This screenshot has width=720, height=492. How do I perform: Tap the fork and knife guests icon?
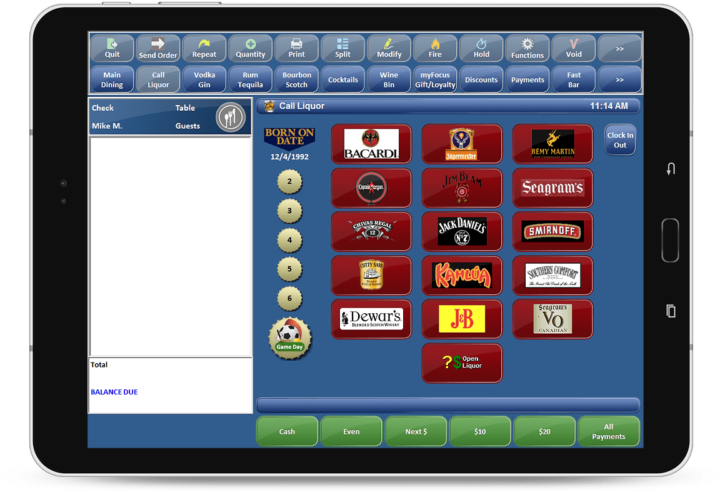coord(231,117)
